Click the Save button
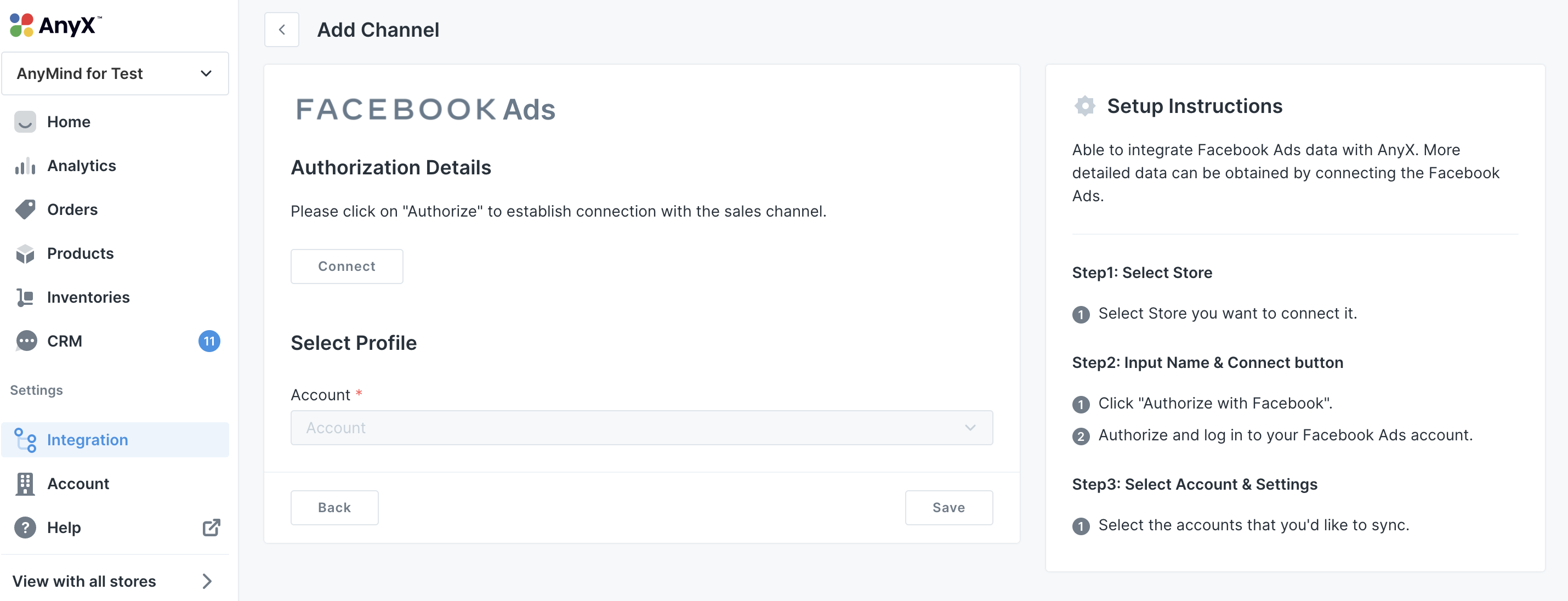The width and height of the screenshot is (1568, 601). click(x=948, y=507)
